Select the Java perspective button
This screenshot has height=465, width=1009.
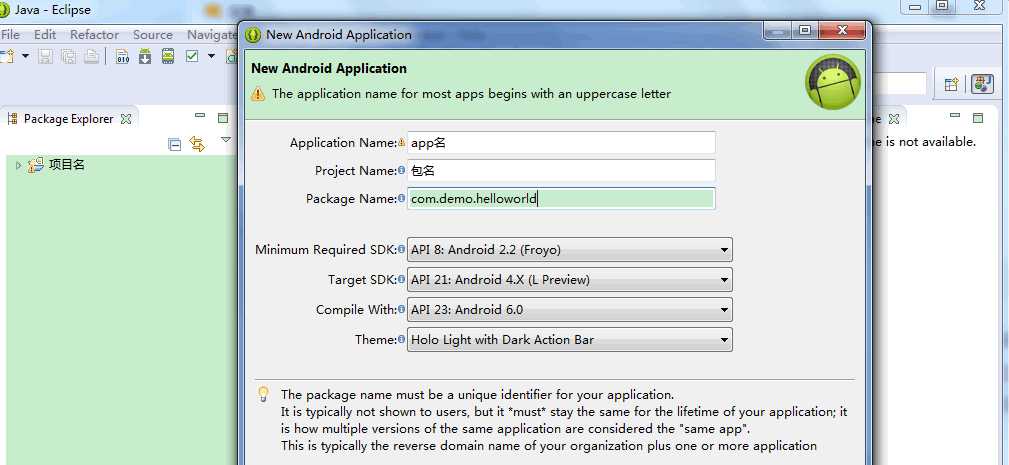click(x=982, y=84)
